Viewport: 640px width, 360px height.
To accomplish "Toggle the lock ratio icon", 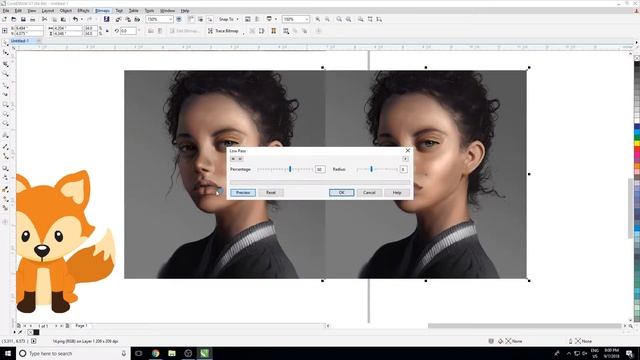I will click(107, 31).
